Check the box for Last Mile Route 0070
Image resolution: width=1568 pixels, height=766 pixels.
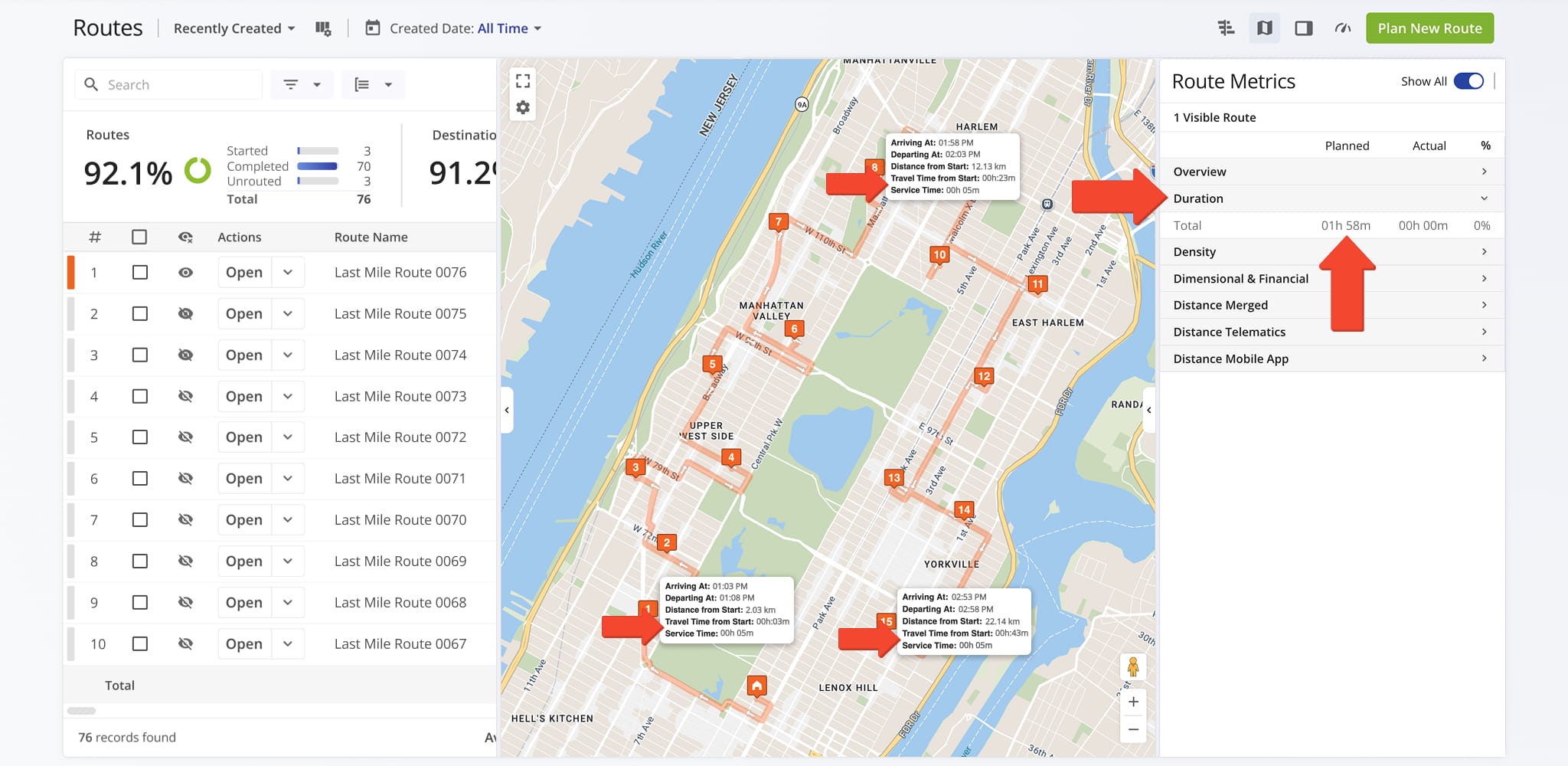pos(139,520)
